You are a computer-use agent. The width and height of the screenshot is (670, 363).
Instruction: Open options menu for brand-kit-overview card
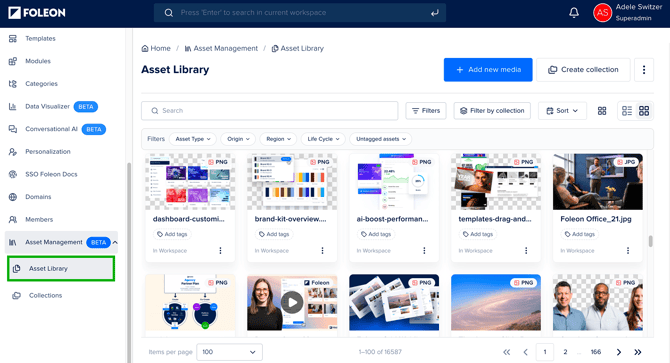tap(323, 251)
